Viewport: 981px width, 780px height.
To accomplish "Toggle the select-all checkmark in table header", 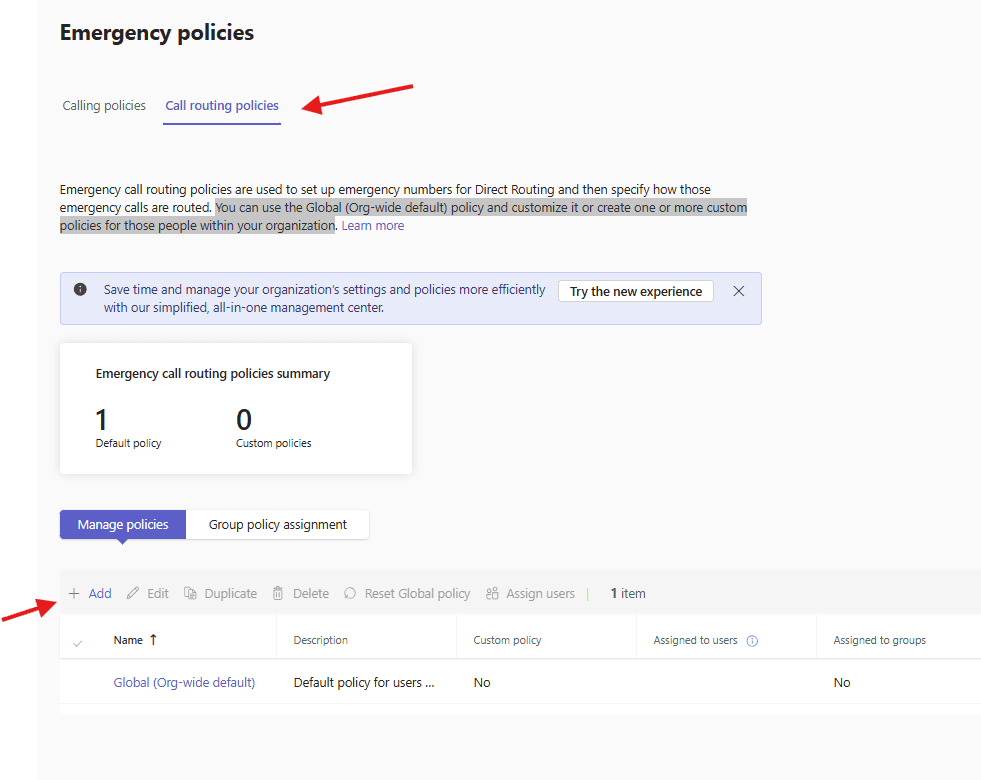I will [78, 642].
